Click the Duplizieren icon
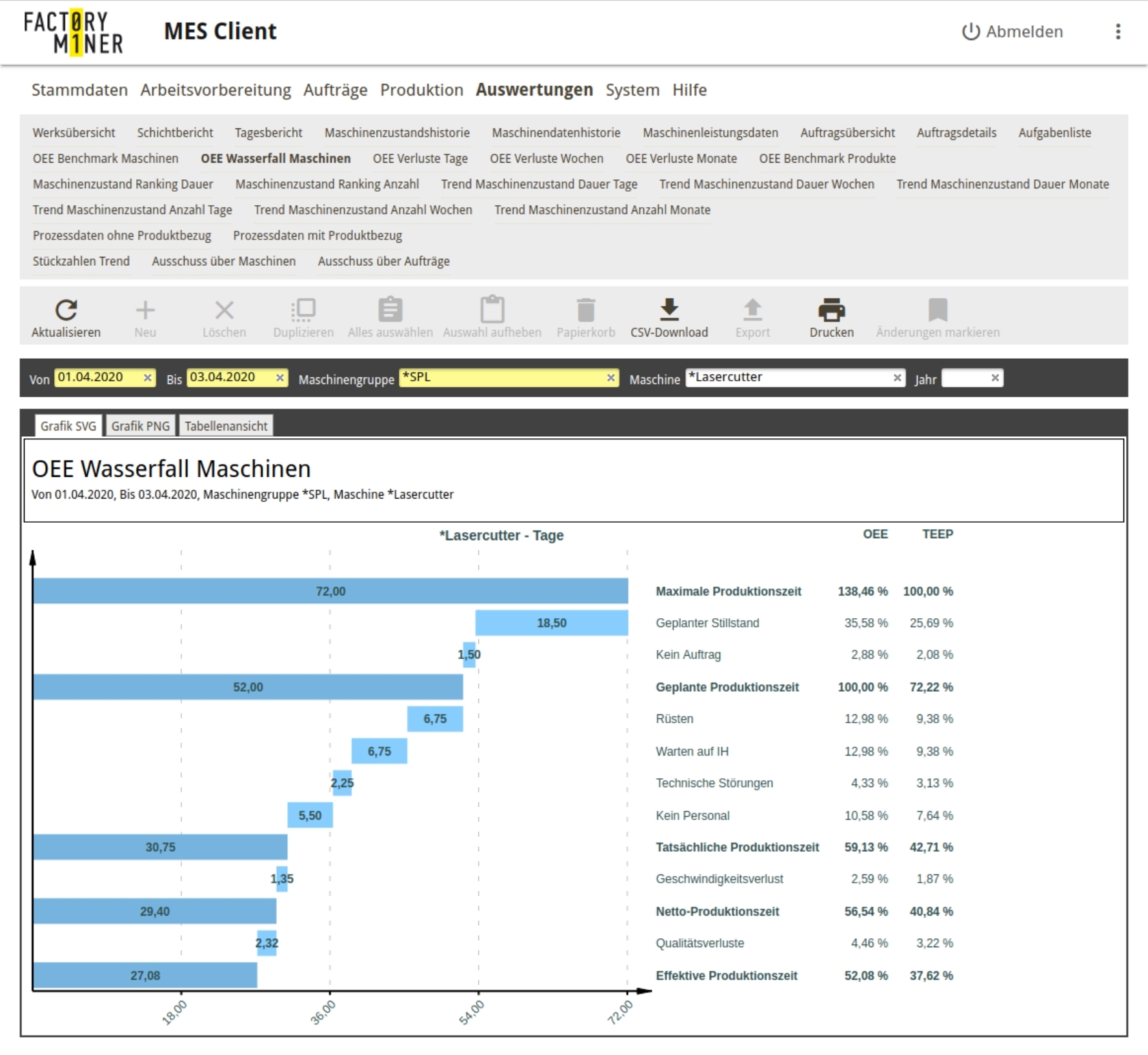This screenshot has height=1055, width=1148. (x=303, y=310)
